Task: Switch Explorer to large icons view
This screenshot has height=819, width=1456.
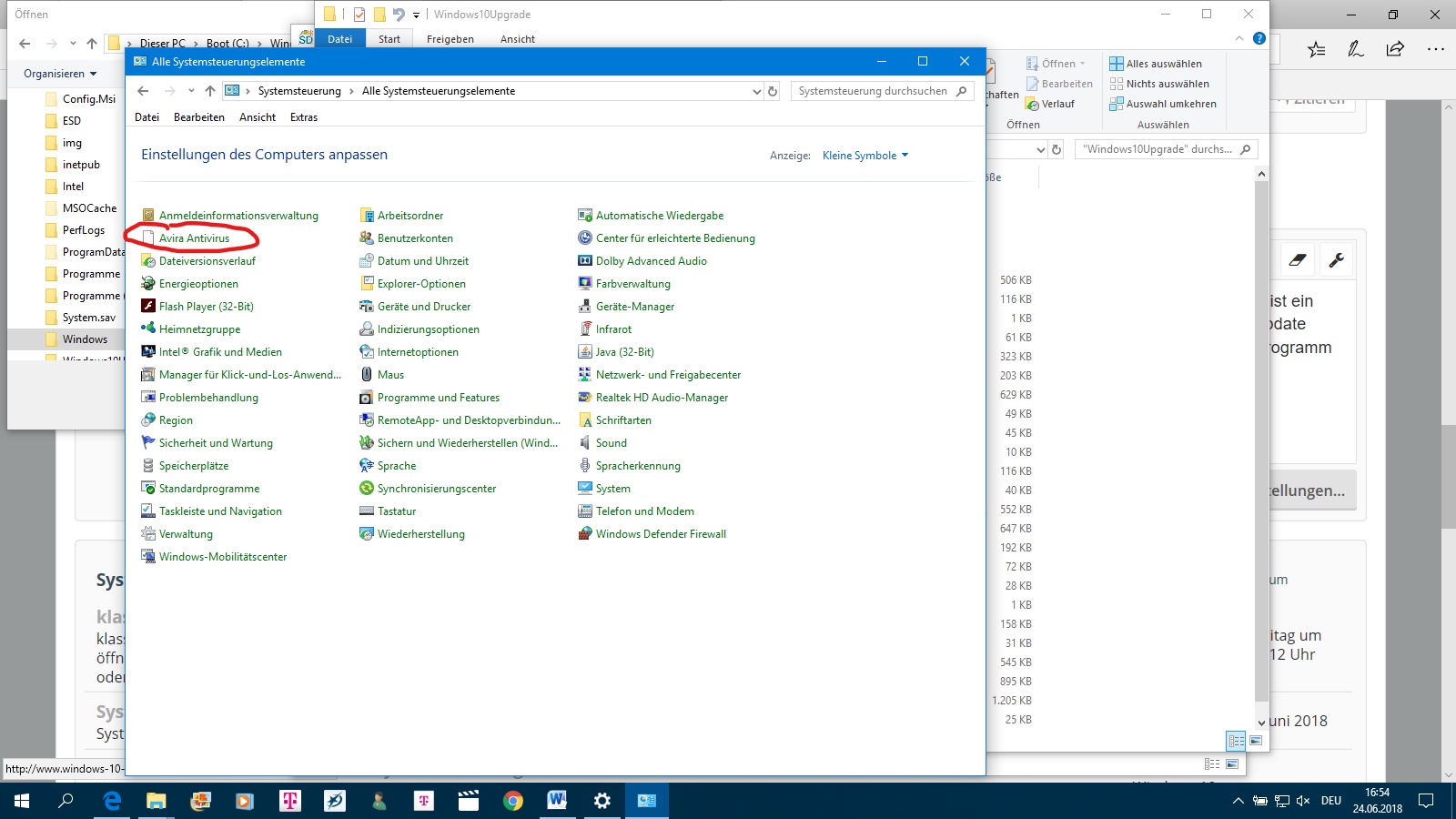Action: tap(1256, 741)
